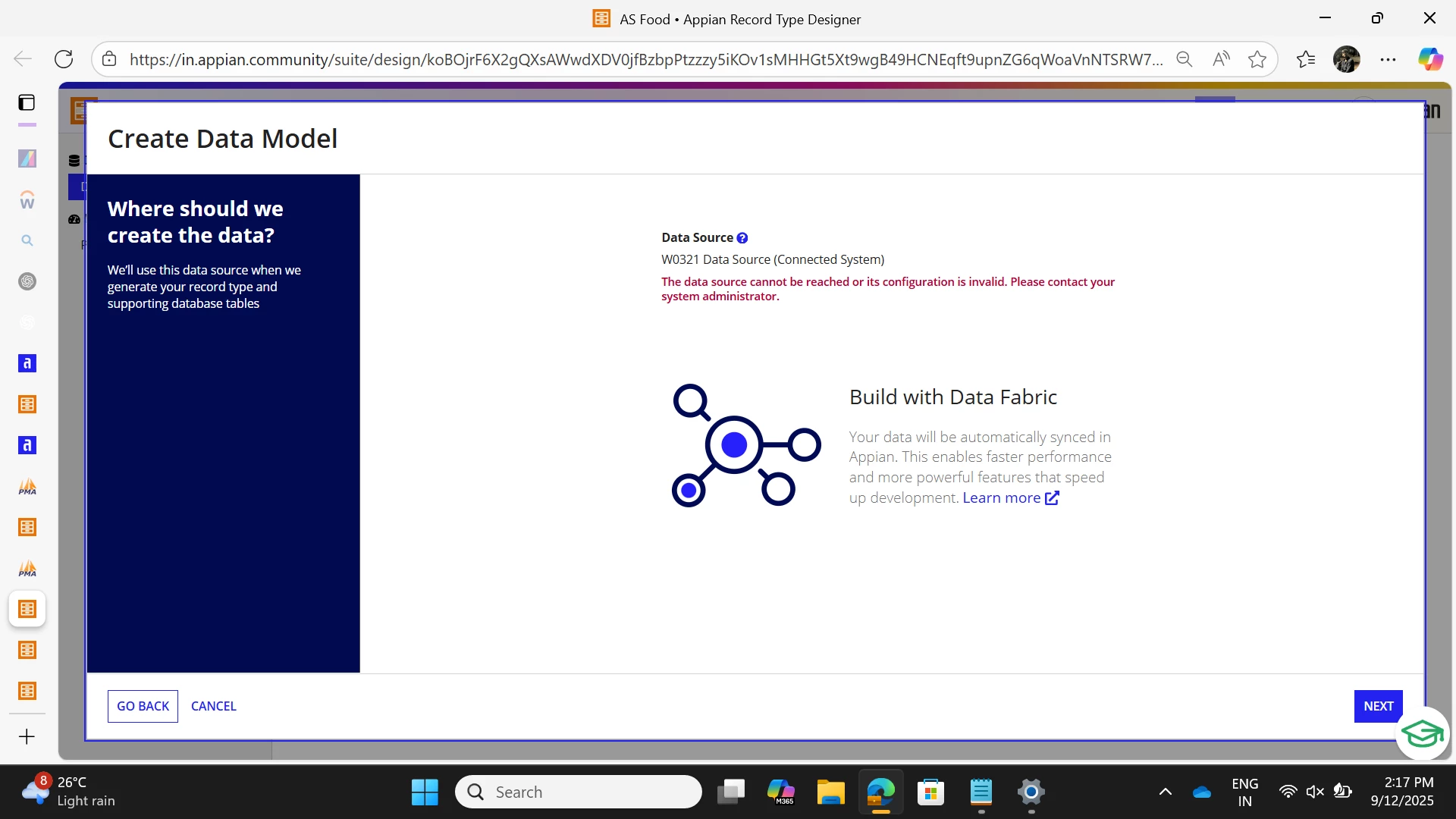This screenshot has height=819, width=1456.
Task: Show hidden system tray icons
Action: pyautogui.click(x=1166, y=792)
